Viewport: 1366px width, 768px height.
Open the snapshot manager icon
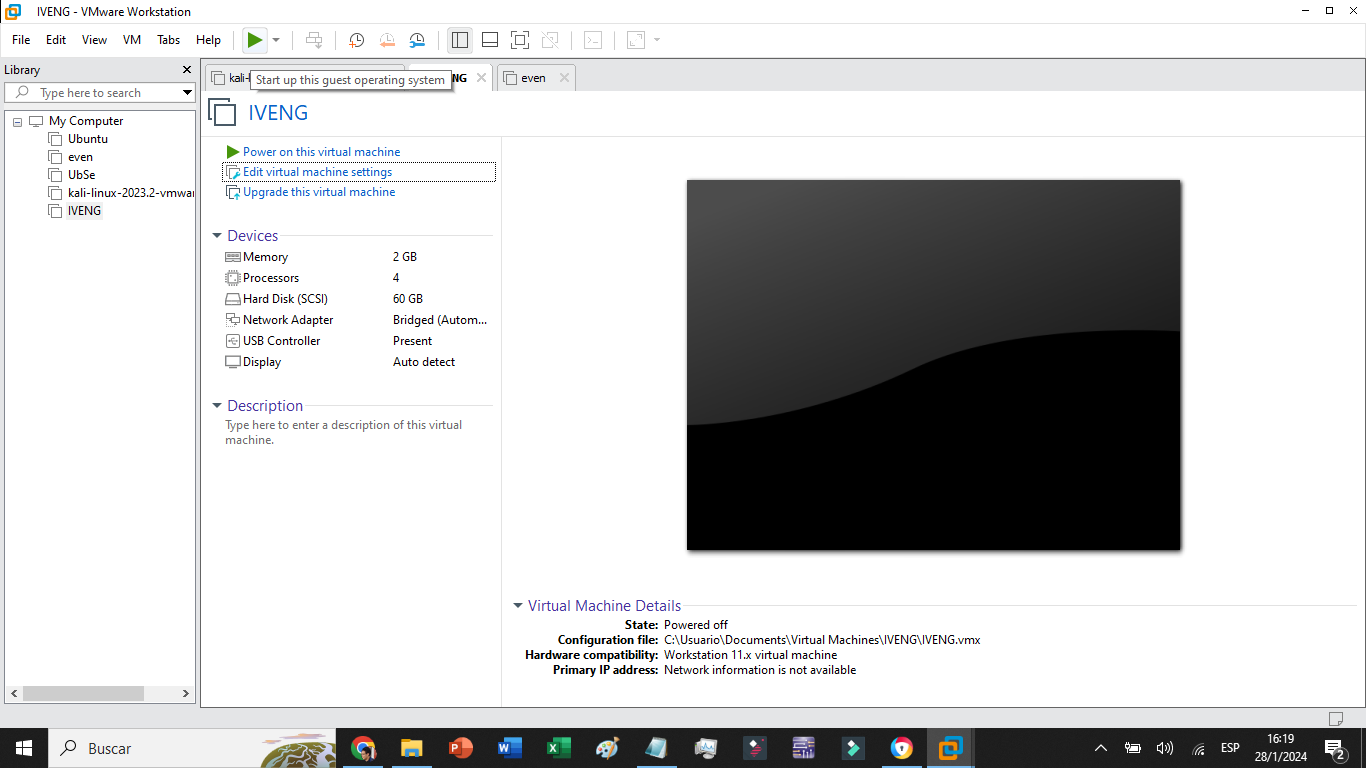pyautogui.click(x=417, y=40)
